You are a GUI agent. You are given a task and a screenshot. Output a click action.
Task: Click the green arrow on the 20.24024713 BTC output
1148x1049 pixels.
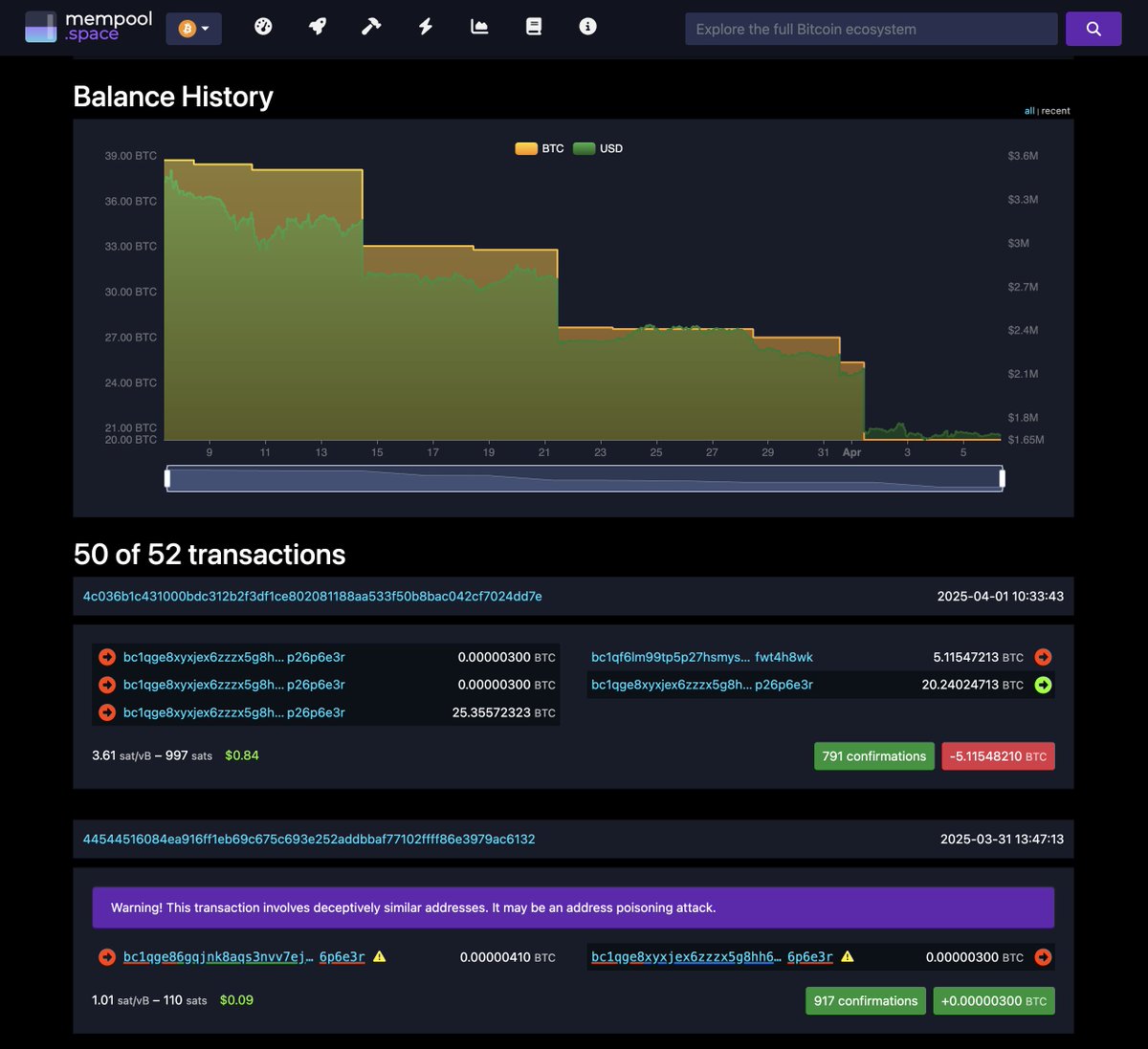point(1042,685)
